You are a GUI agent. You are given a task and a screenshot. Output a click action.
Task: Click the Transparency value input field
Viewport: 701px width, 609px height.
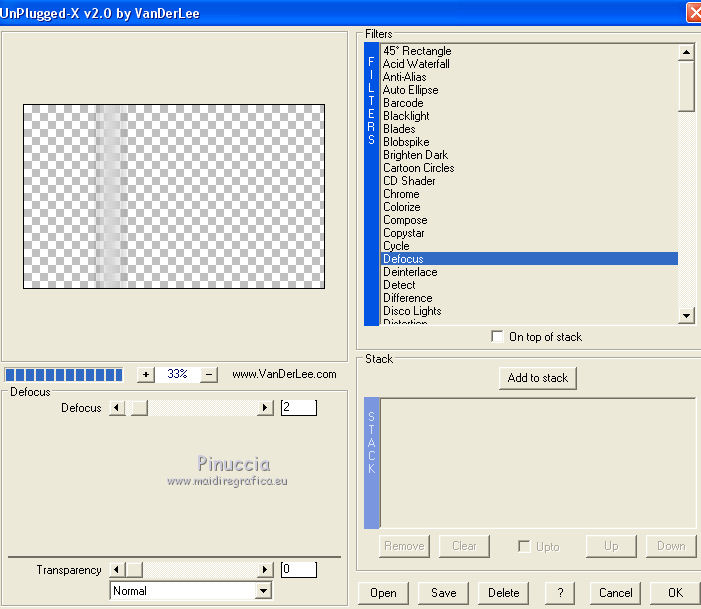click(299, 570)
